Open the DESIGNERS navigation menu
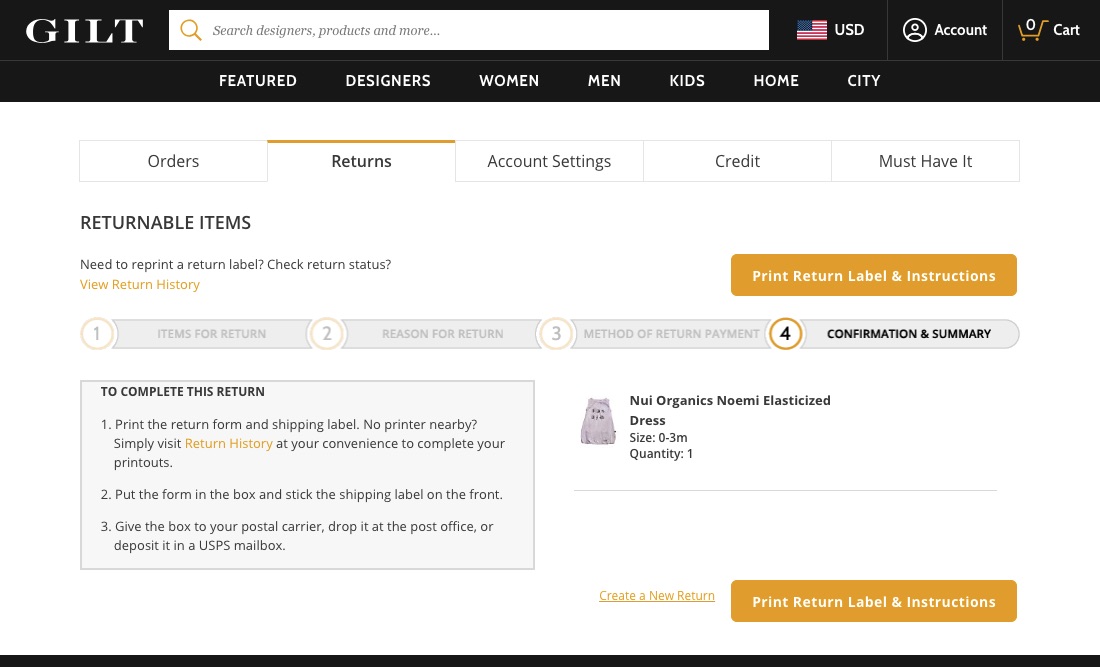1100x667 pixels. [388, 81]
